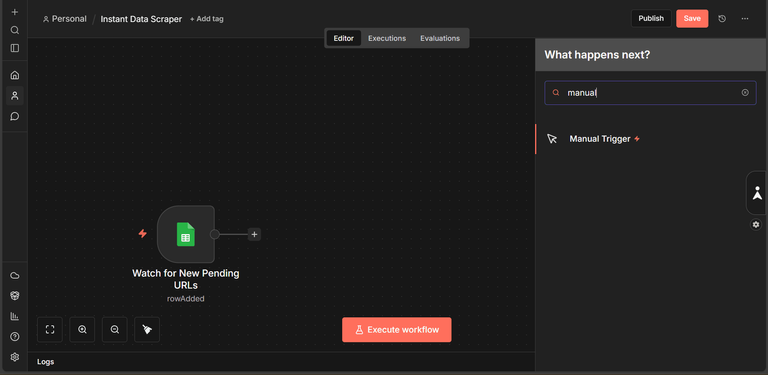Click the cloud icon in sidebar
Viewport: 768px width, 375px height.
point(15,276)
